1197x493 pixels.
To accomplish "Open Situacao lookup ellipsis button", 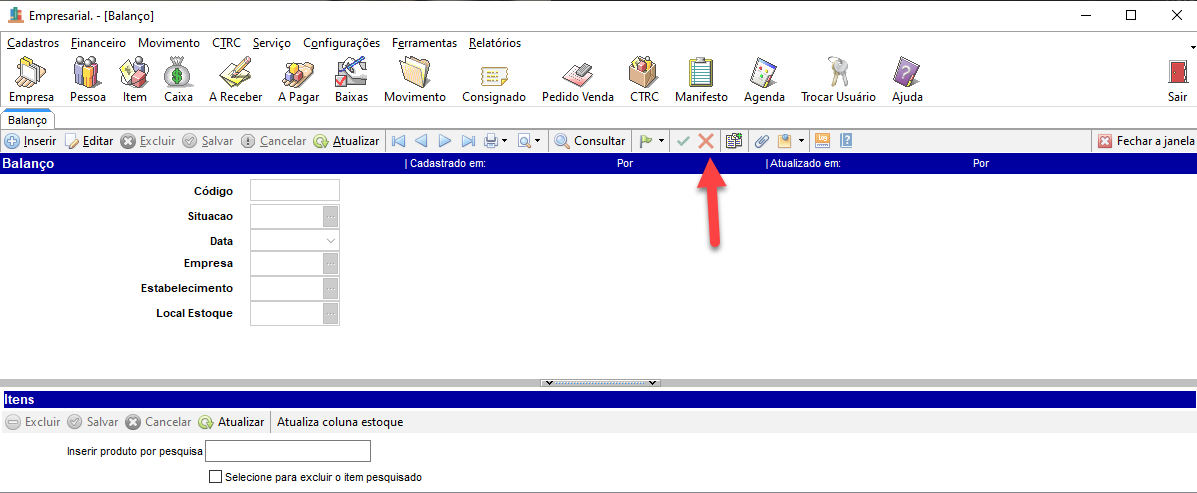I will [x=331, y=217].
